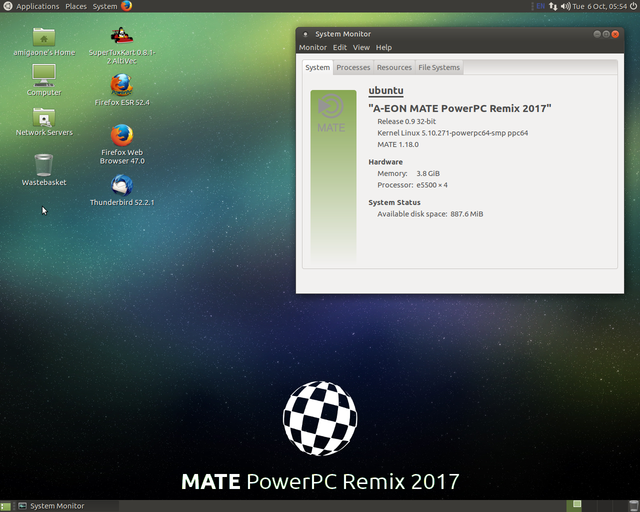Click the System Monitor taskbar button
Image resolution: width=640 pixels, height=512 pixels.
pyautogui.click(x=67, y=506)
